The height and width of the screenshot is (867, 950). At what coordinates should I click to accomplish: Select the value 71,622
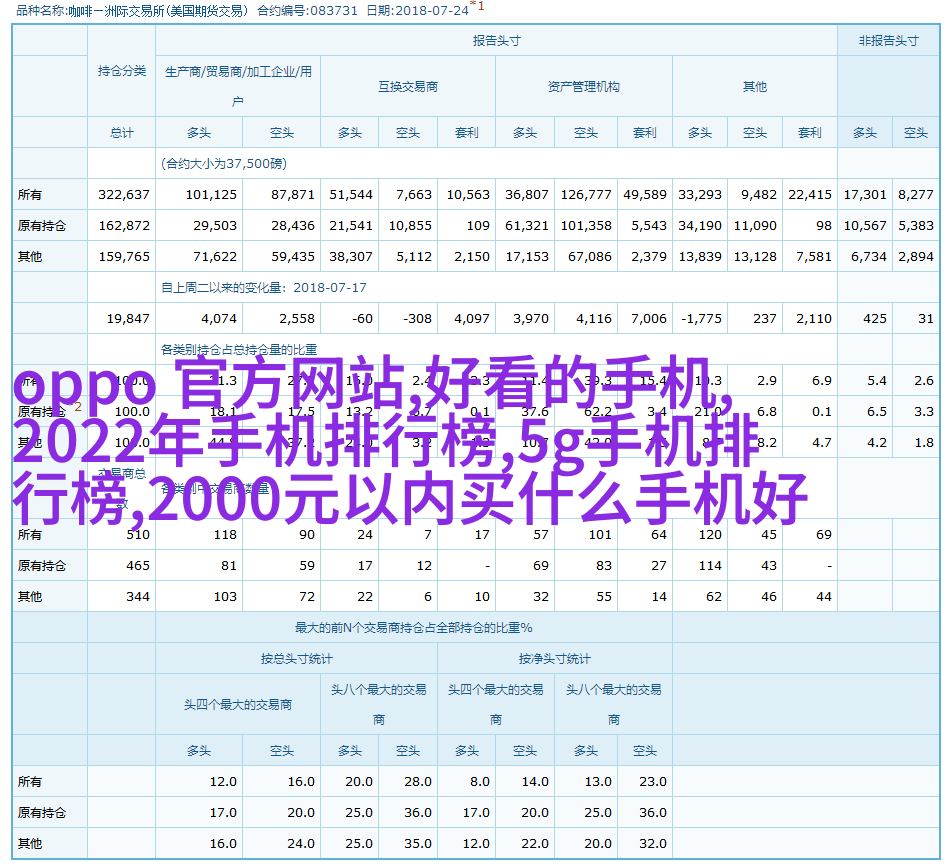coord(214,256)
